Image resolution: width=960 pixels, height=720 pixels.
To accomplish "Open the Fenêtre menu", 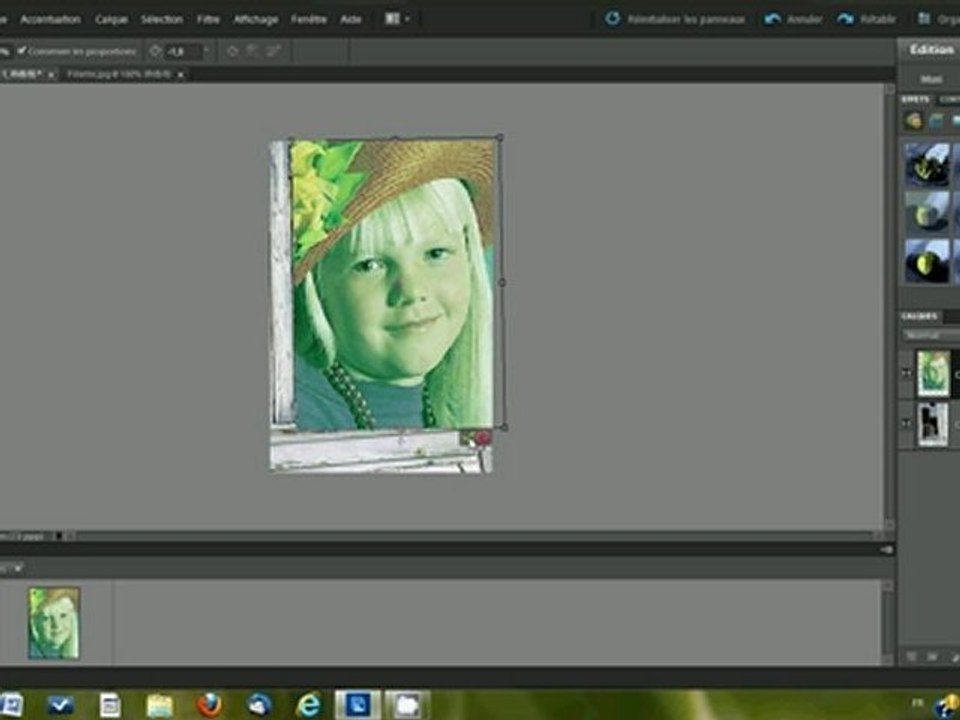I will [x=309, y=20].
